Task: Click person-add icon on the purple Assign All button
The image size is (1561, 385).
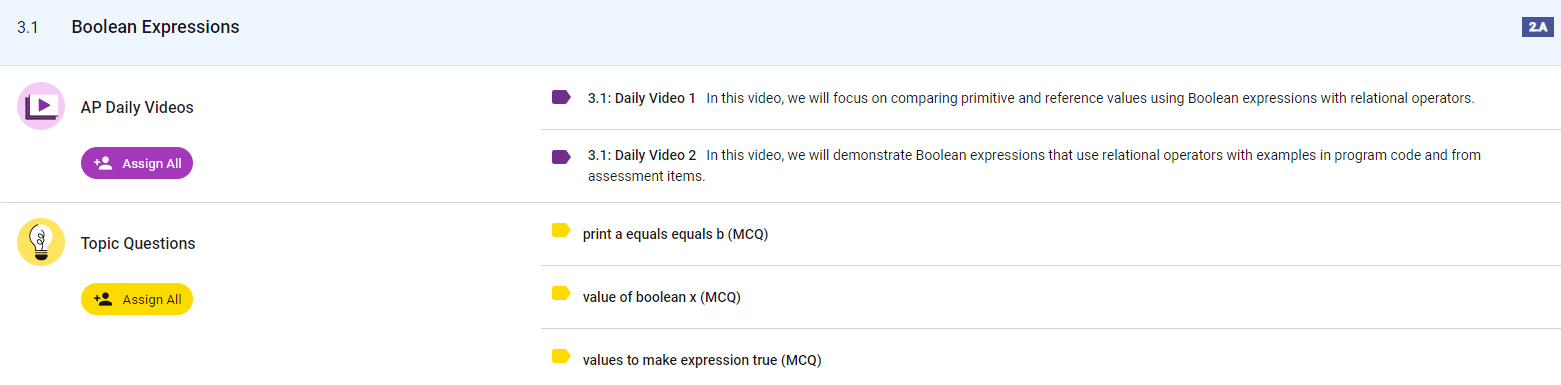Action: point(102,163)
